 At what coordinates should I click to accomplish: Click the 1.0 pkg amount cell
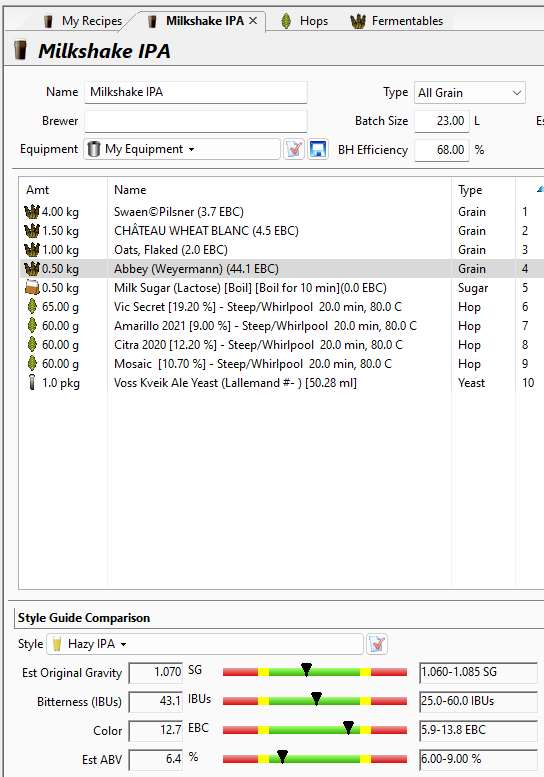click(x=60, y=383)
